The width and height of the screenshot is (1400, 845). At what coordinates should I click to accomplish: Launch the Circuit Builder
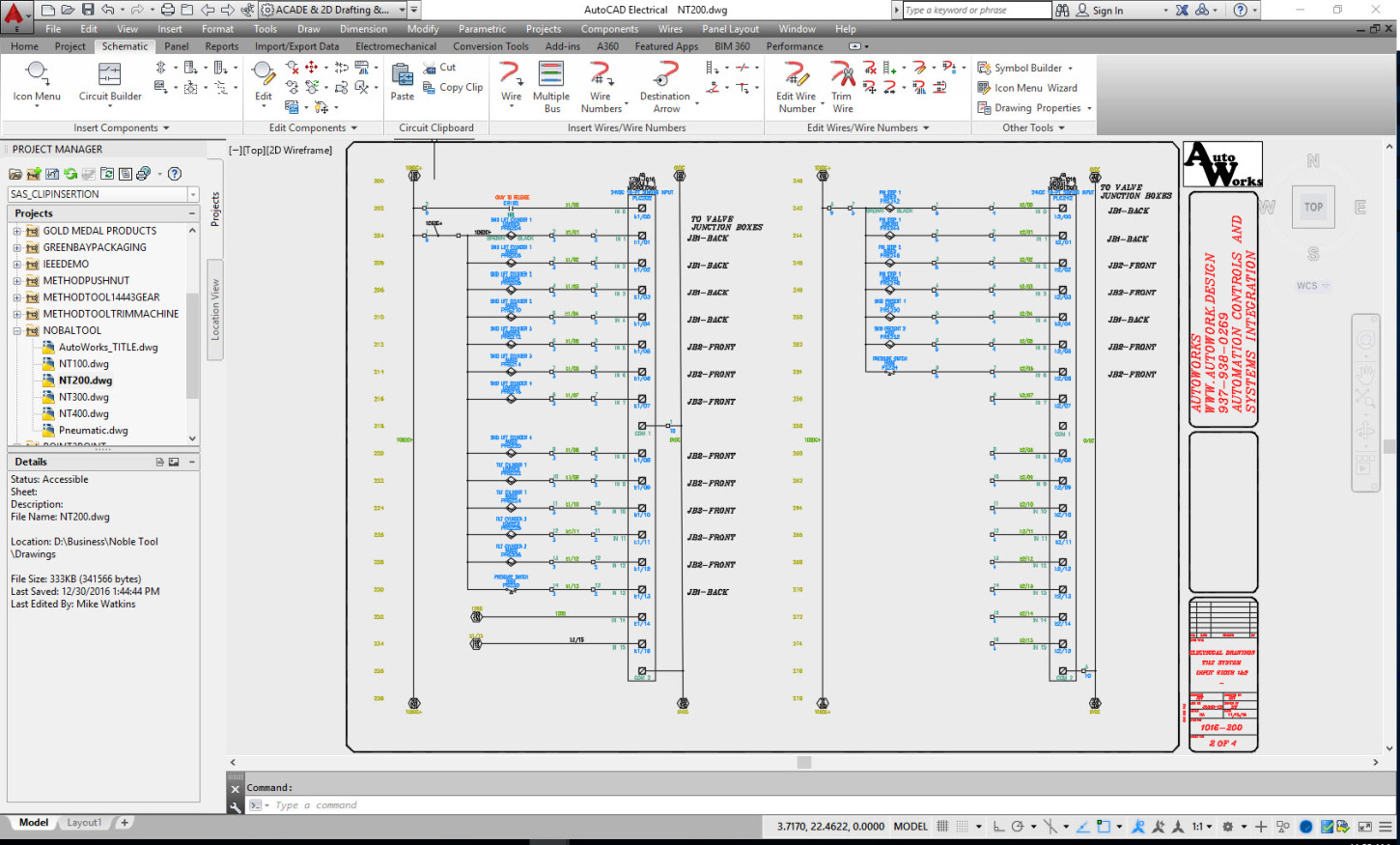pyautogui.click(x=110, y=81)
